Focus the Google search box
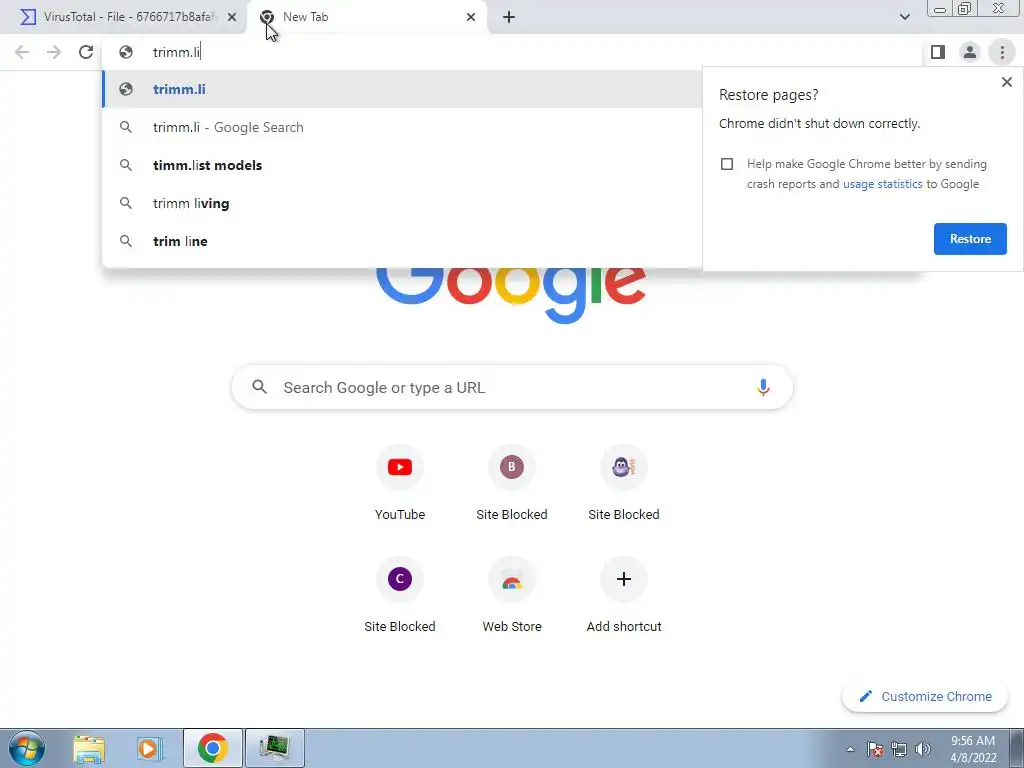The height and width of the screenshot is (768, 1024). [x=512, y=387]
